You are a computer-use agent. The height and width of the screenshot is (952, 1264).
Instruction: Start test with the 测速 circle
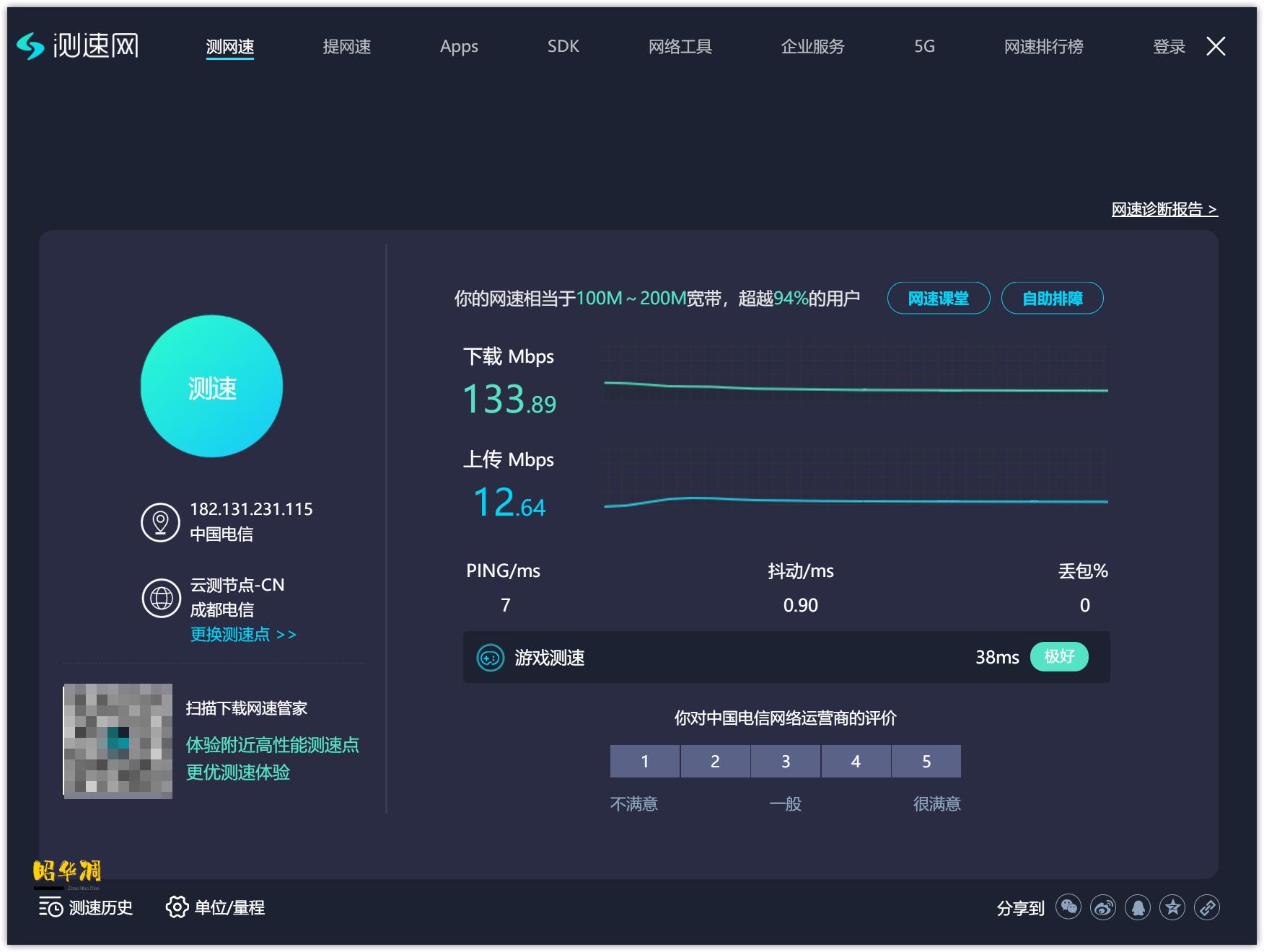click(x=213, y=387)
